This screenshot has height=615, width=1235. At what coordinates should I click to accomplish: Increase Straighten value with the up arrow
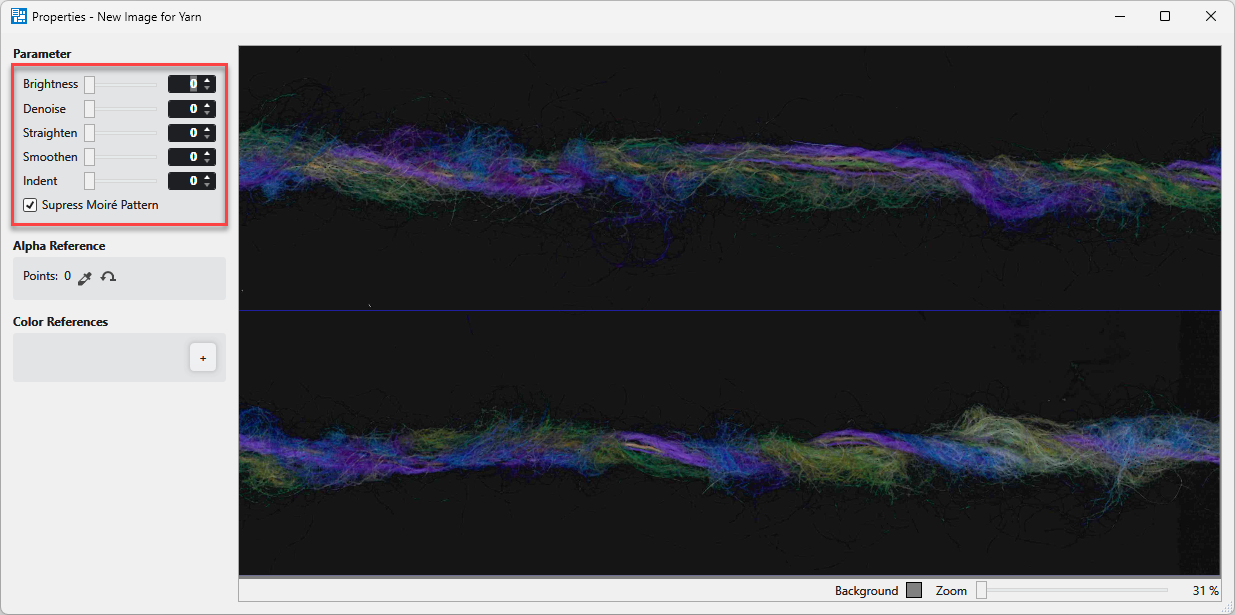(207, 128)
